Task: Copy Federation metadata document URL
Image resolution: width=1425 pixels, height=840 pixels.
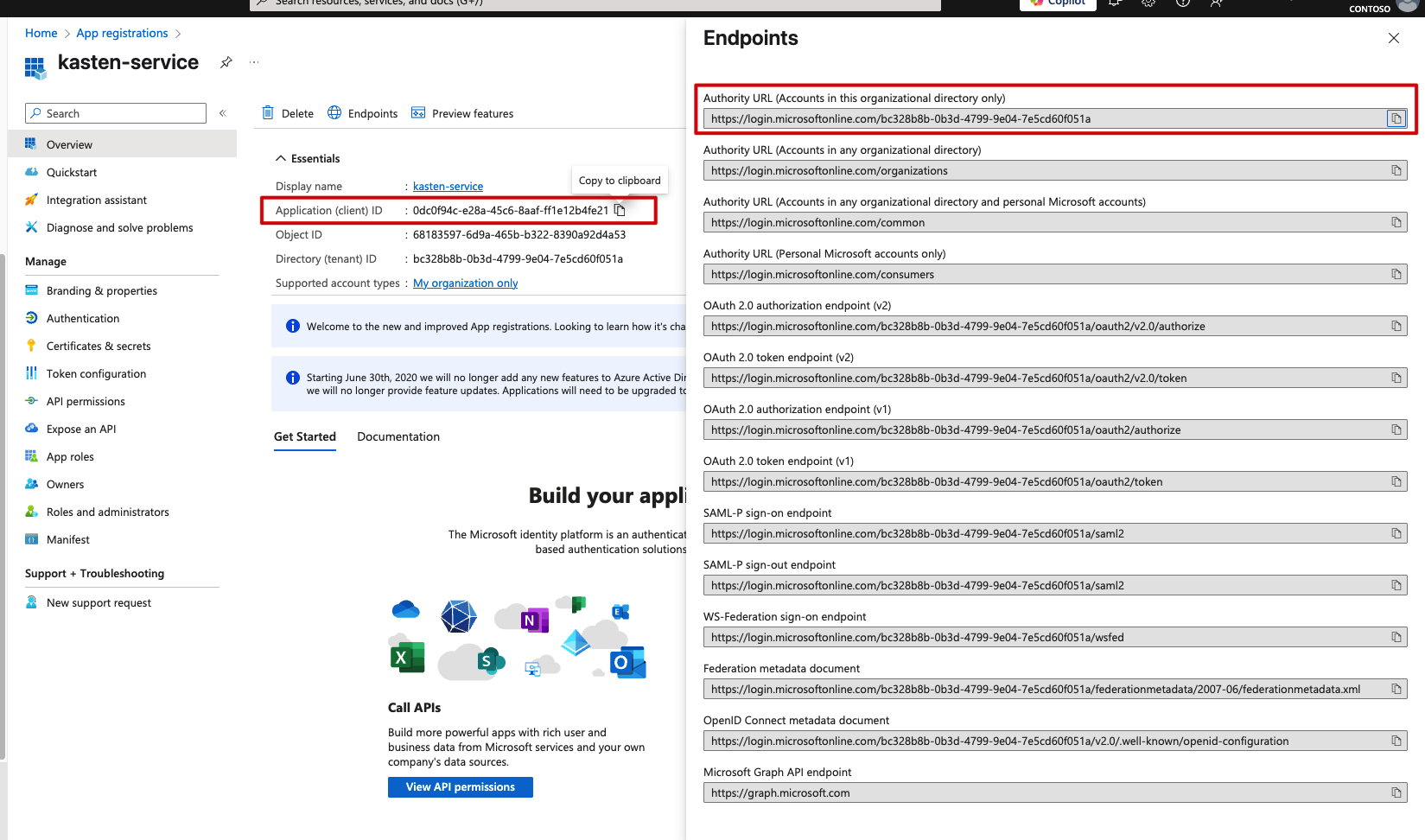Action: (1396, 689)
